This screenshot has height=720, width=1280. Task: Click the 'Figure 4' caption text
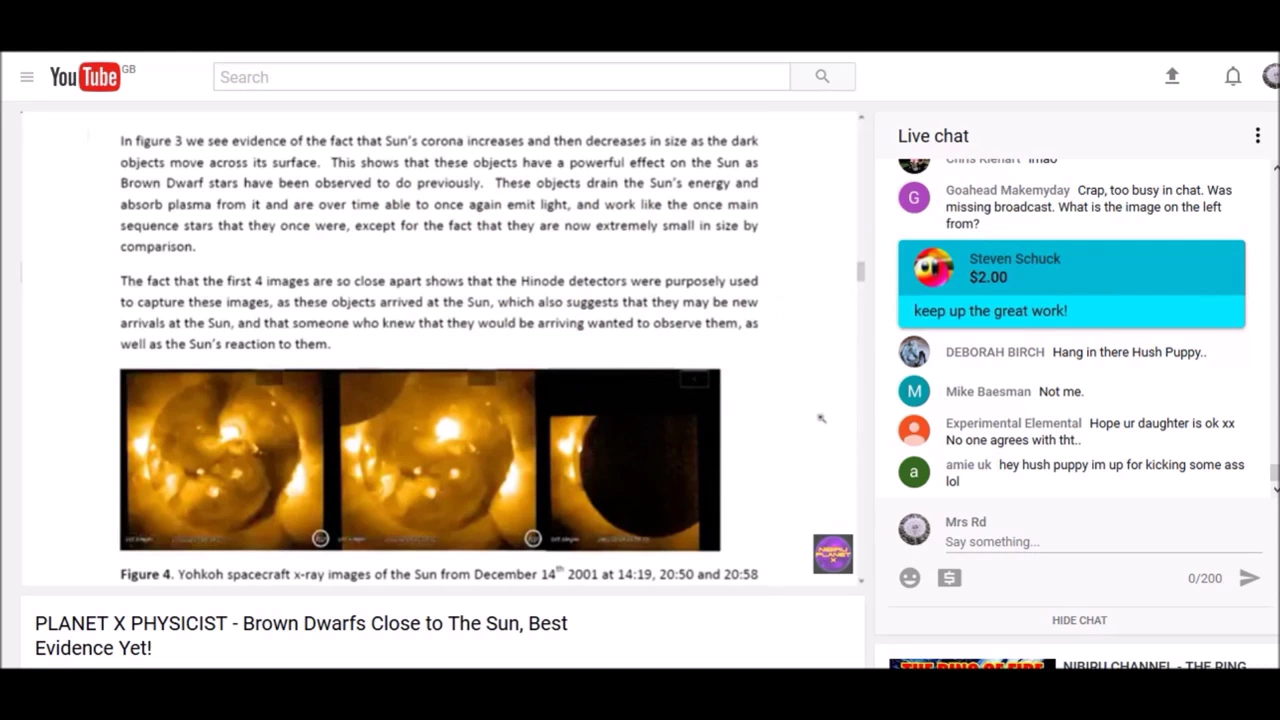tap(439, 574)
